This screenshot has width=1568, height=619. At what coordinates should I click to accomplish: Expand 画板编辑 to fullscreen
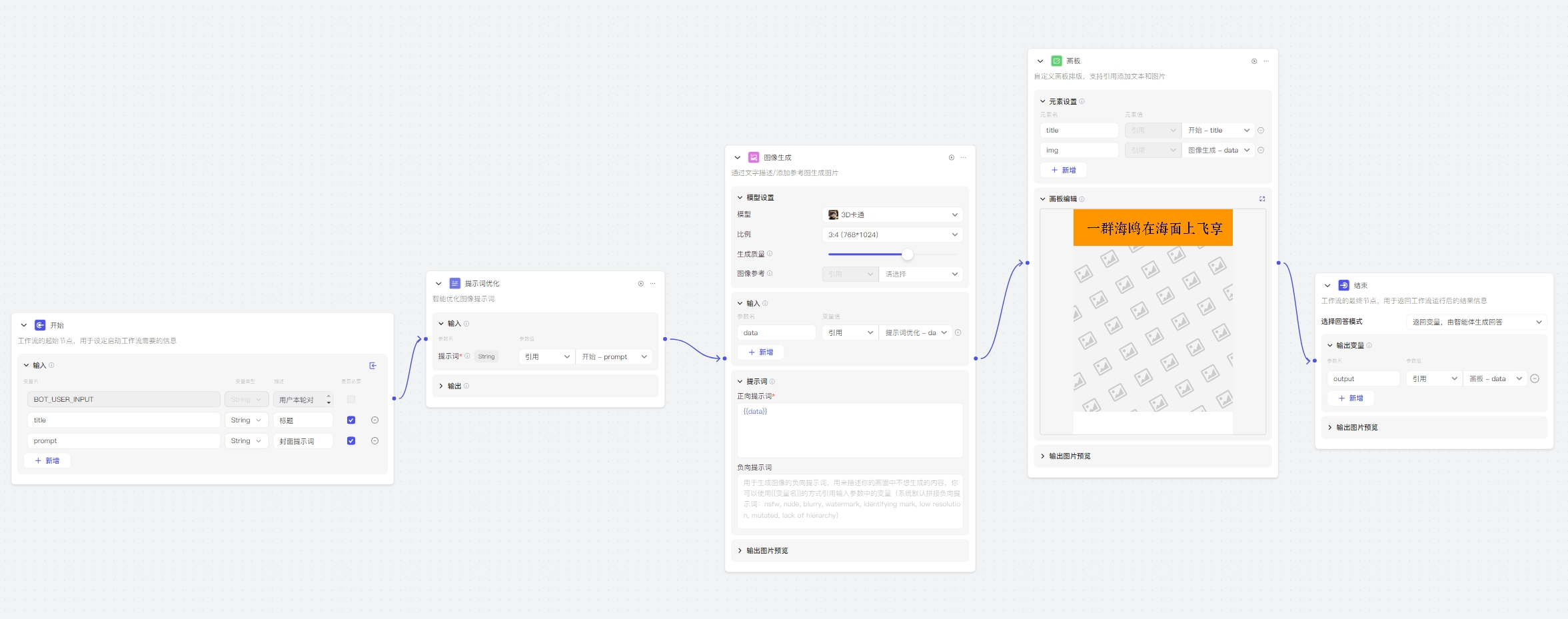1262,199
